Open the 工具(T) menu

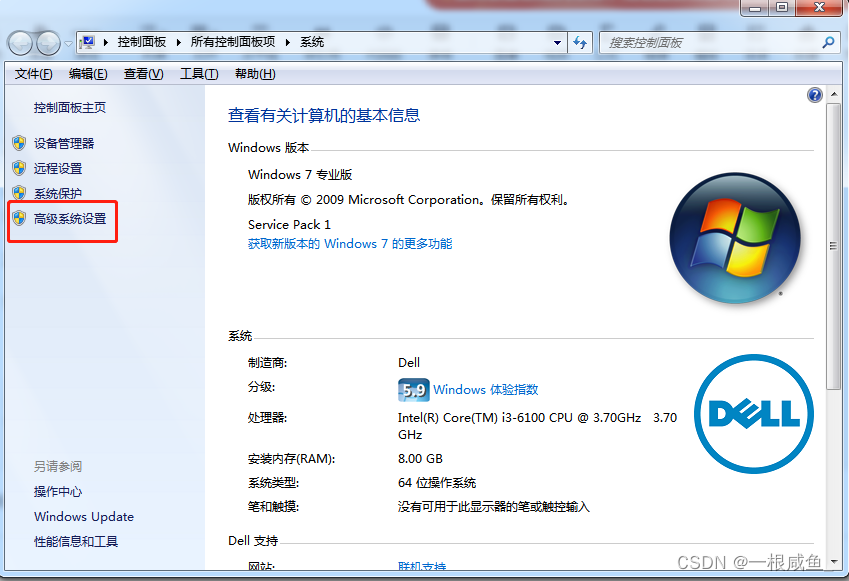(199, 74)
